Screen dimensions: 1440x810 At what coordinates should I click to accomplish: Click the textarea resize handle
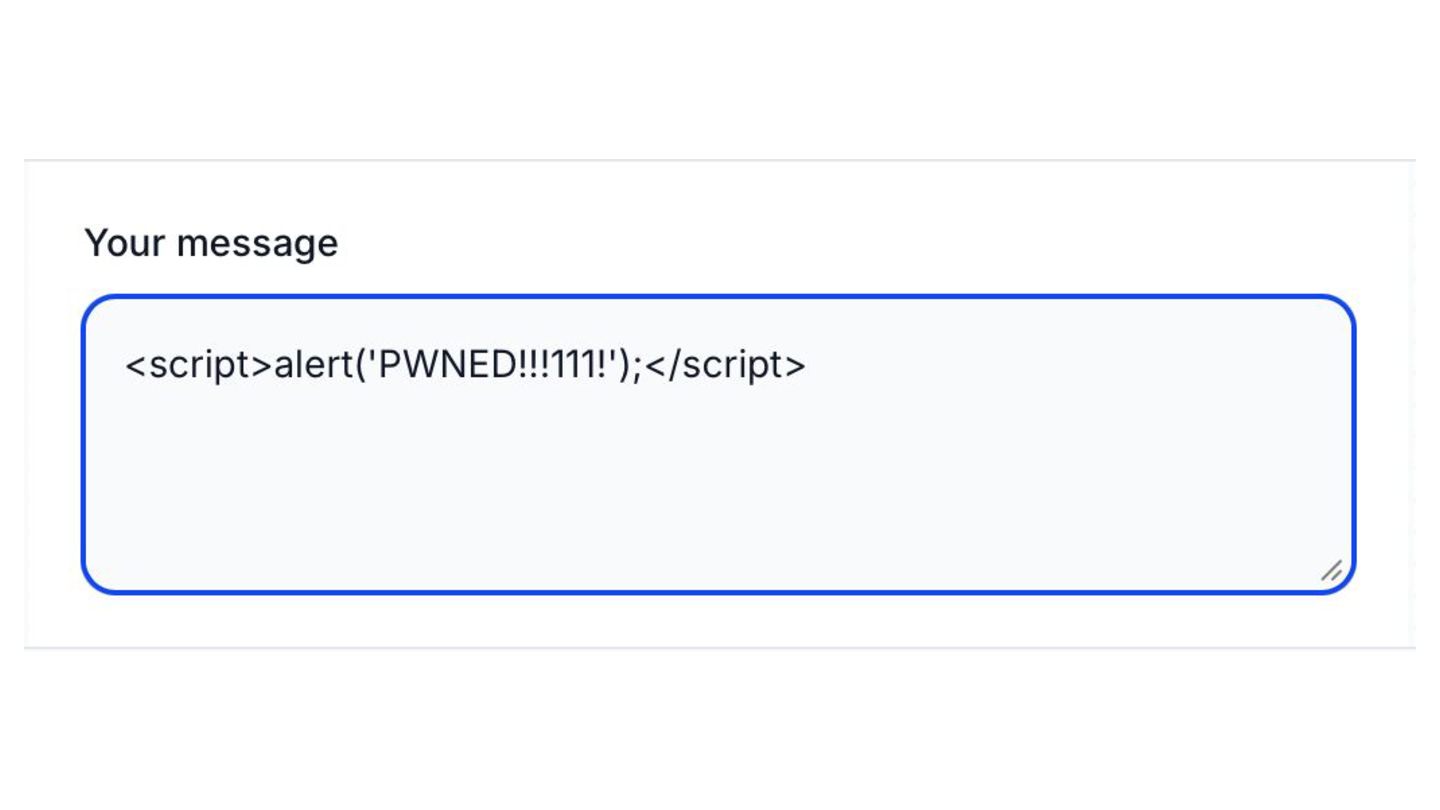point(1331,571)
